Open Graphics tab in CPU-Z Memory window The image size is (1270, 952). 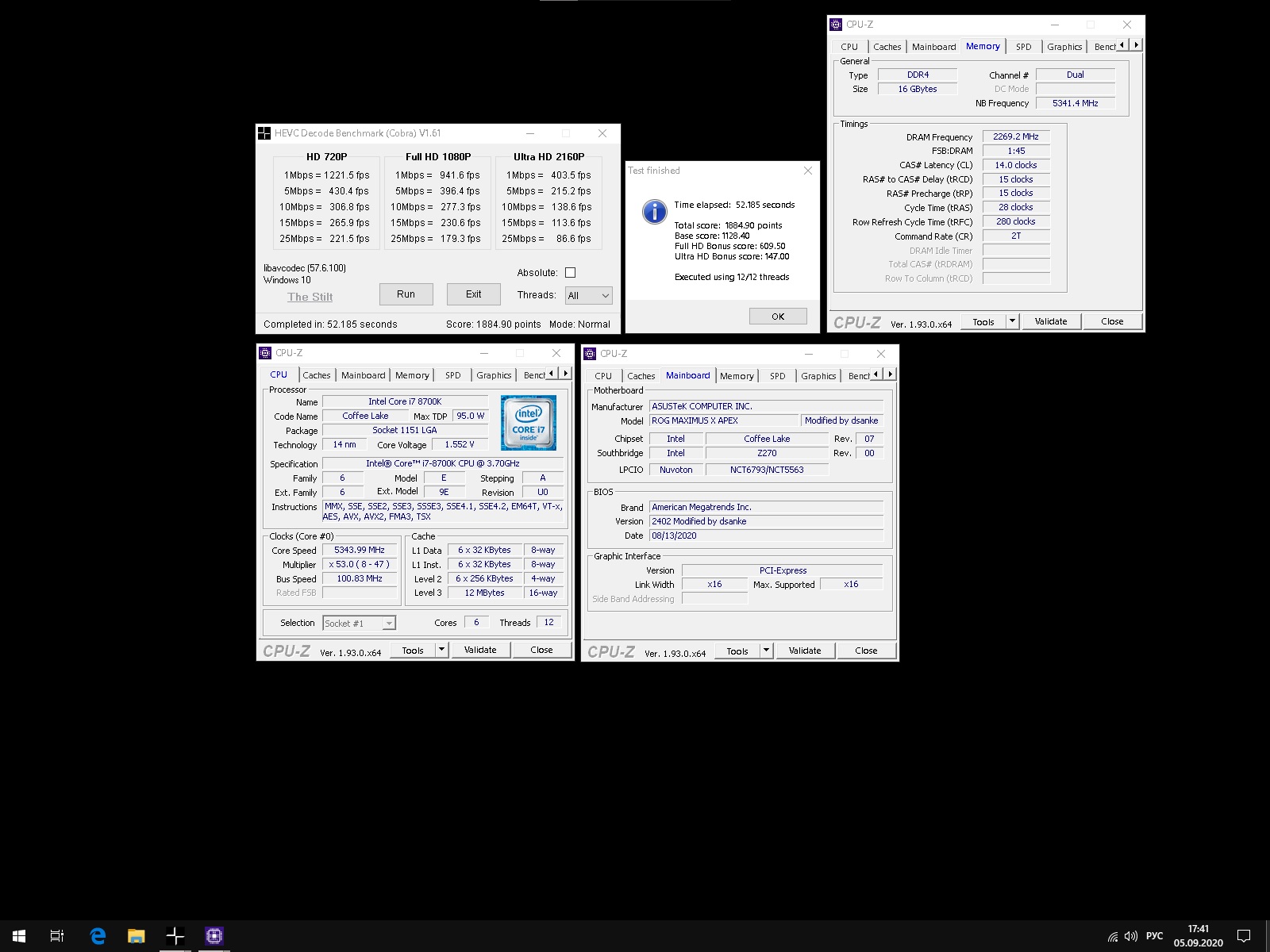click(1064, 47)
